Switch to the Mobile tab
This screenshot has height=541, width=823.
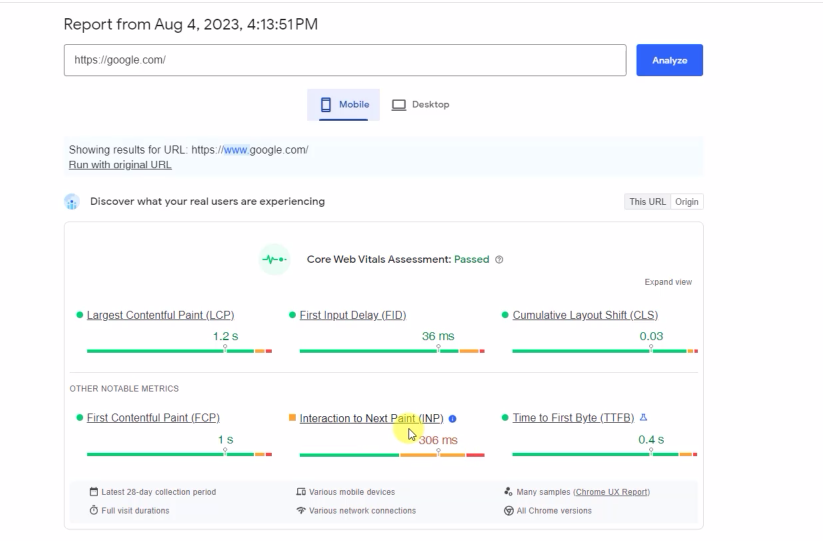click(343, 104)
